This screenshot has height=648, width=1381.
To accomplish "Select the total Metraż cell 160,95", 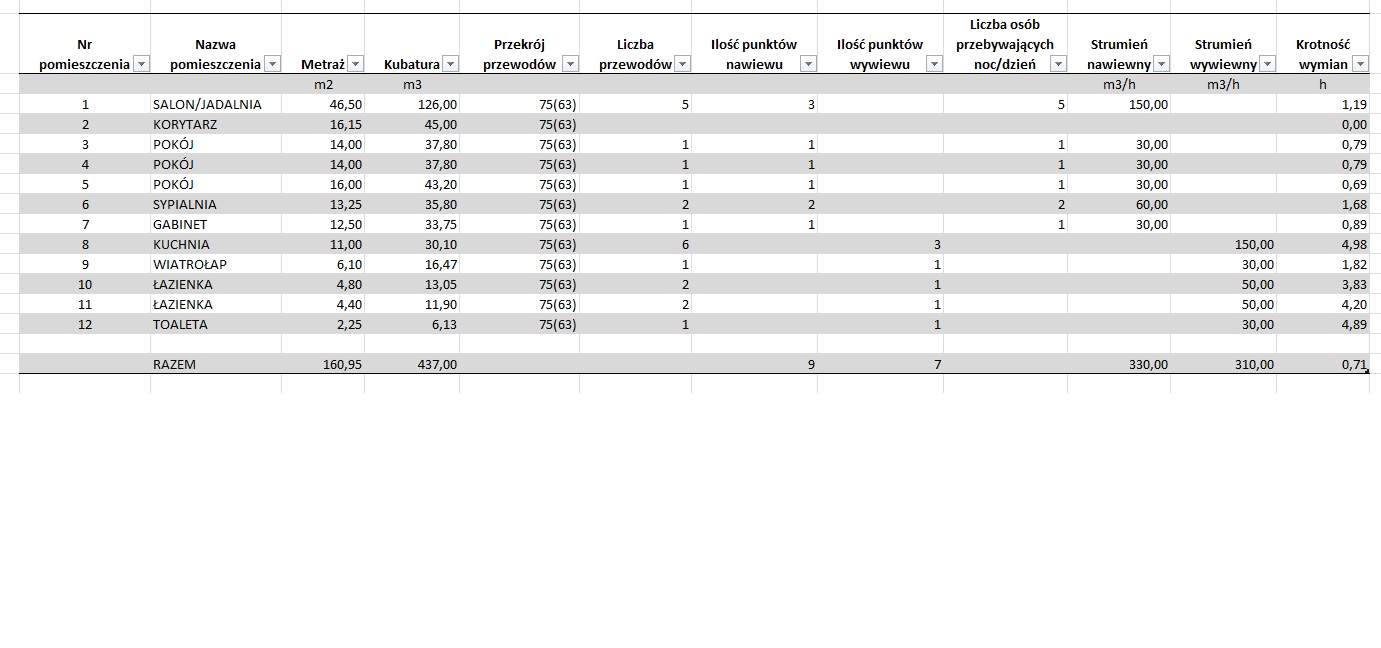I will pos(338,365).
